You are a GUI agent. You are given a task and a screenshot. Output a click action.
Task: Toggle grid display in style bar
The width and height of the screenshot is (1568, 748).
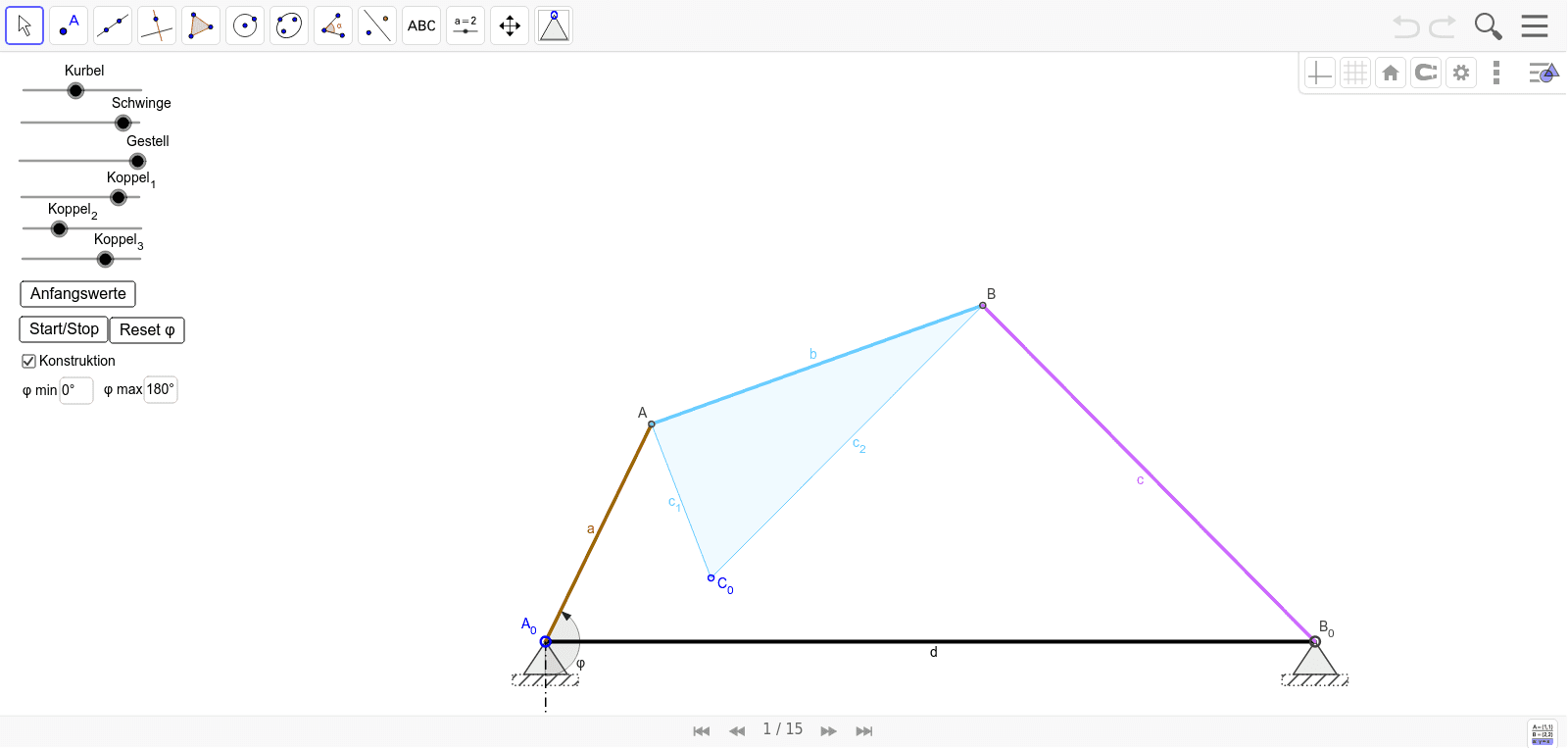1355,73
